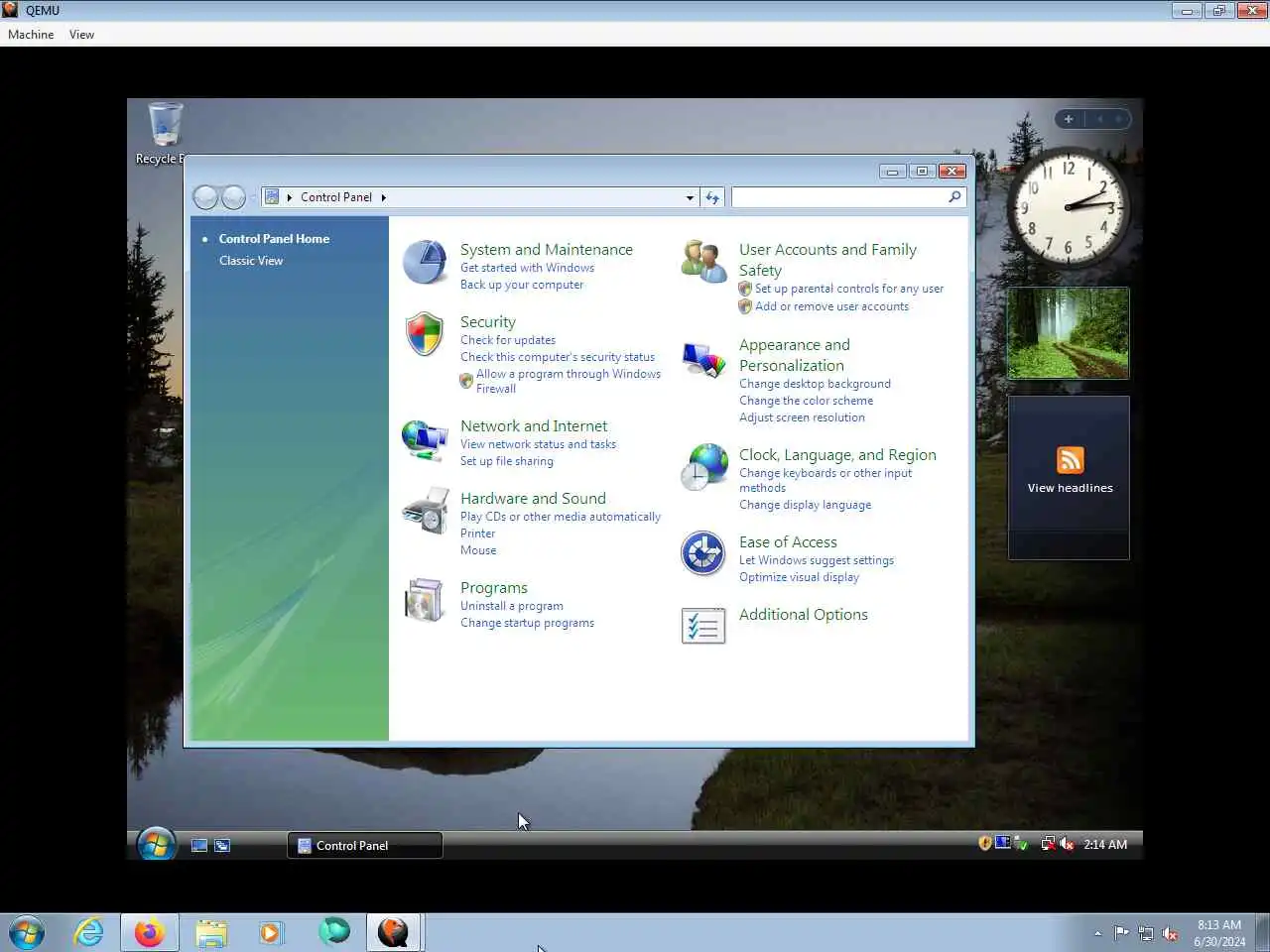Open Appearance and Personalization icon
1270x952 pixels.
(x=703, y=358)
